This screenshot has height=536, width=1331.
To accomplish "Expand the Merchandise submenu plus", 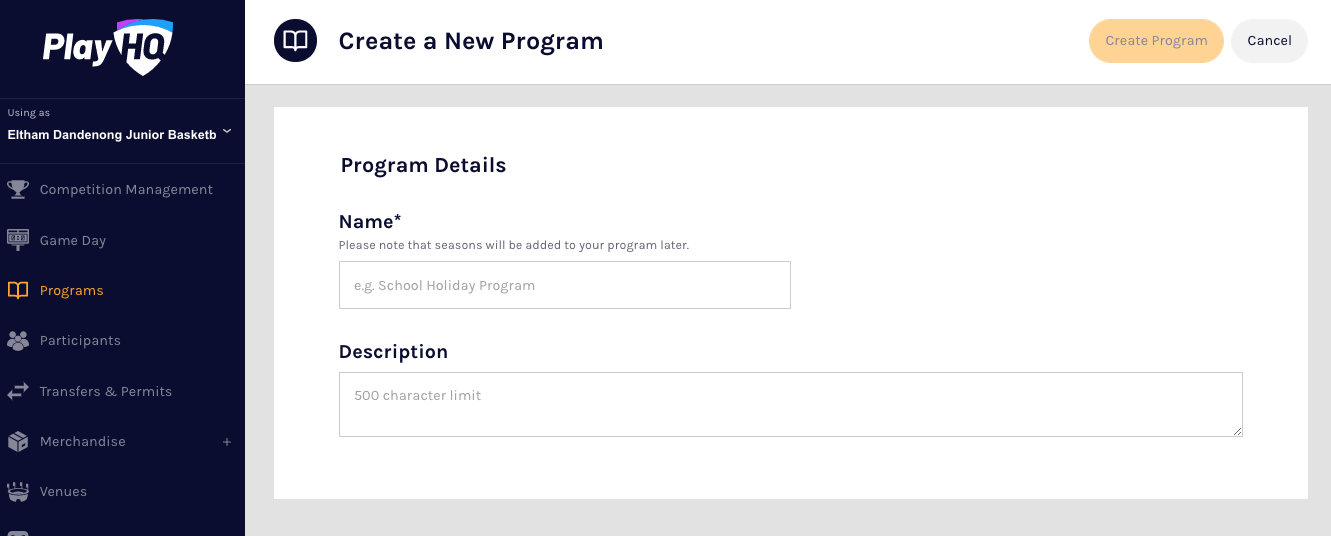I will [227, 442].
